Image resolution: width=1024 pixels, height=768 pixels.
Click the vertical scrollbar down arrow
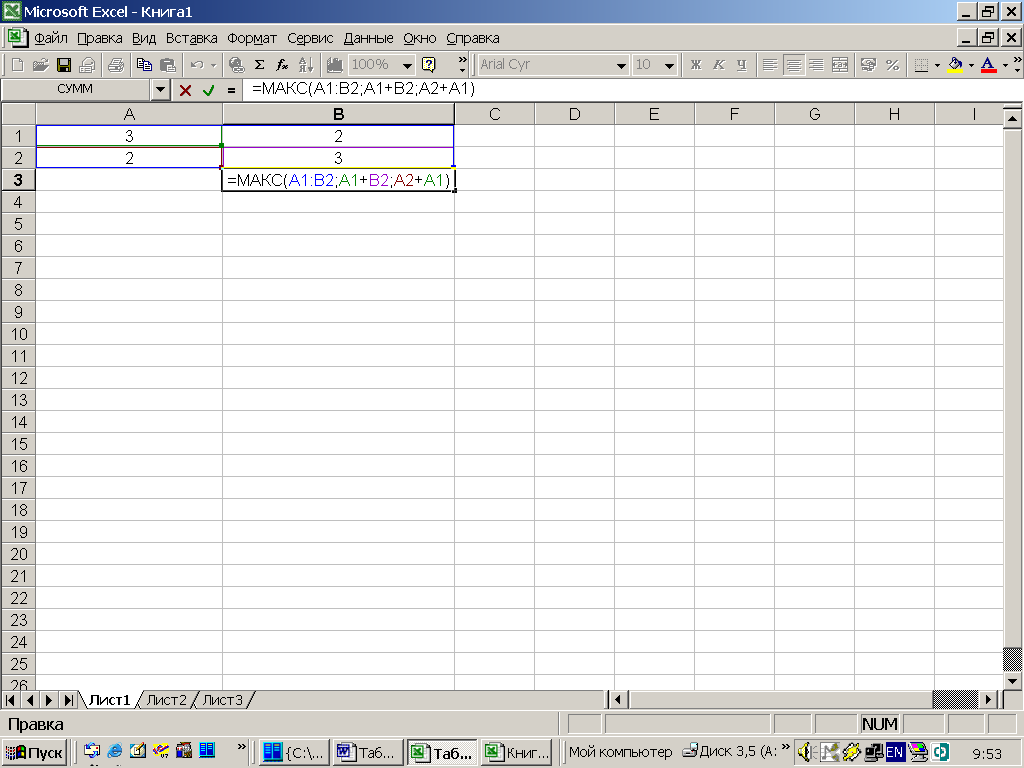pyautogui.click(x=1012, y=681)
